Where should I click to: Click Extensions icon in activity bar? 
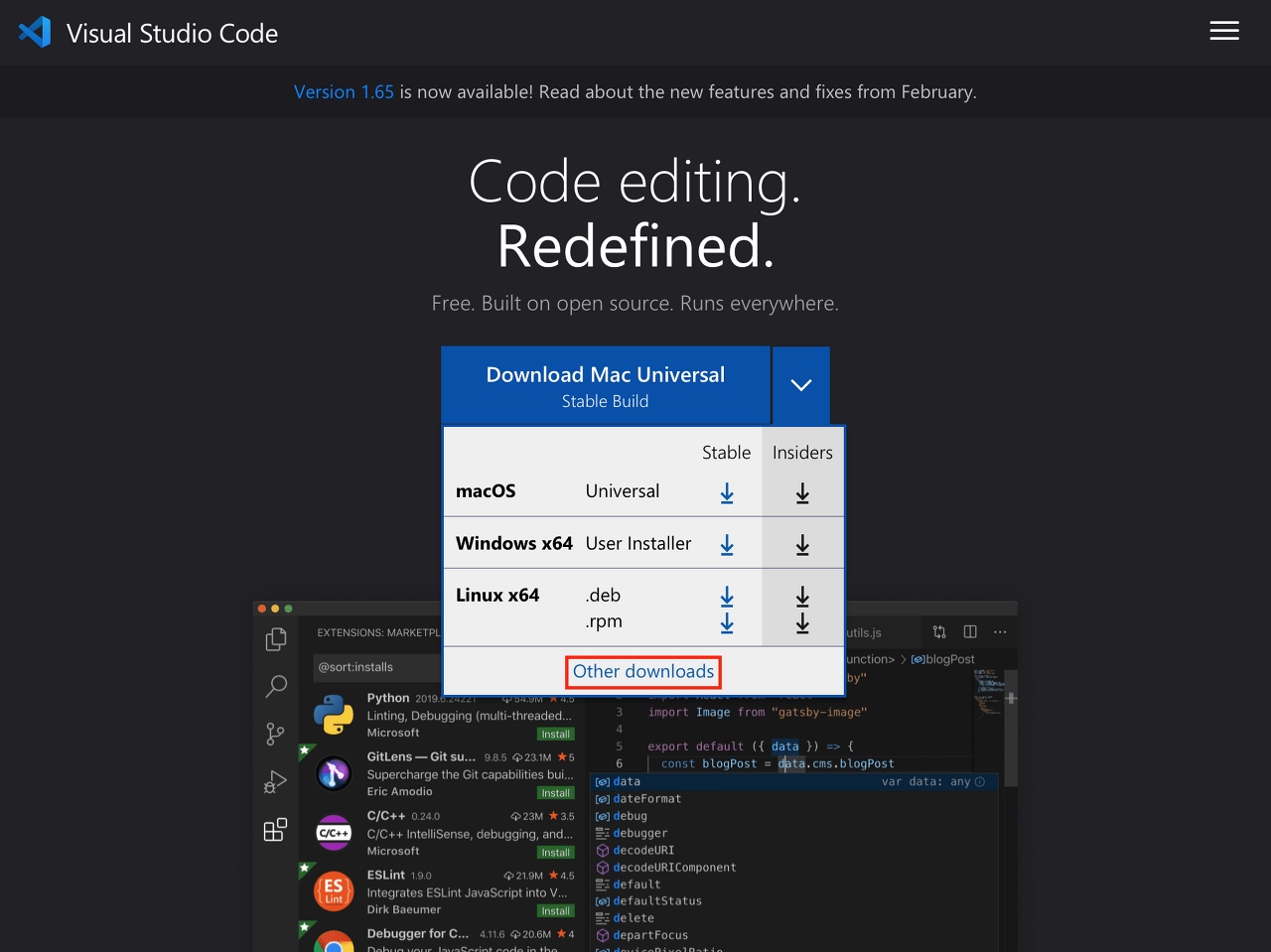tap(275, 829)
